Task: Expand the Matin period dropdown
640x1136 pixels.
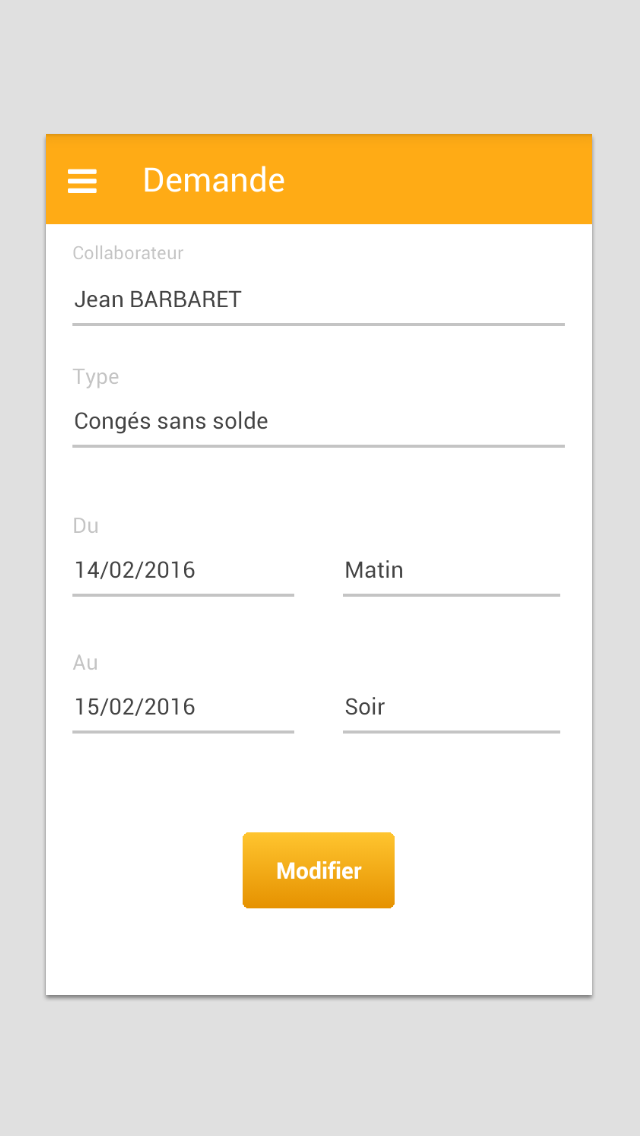Action: 451,570
